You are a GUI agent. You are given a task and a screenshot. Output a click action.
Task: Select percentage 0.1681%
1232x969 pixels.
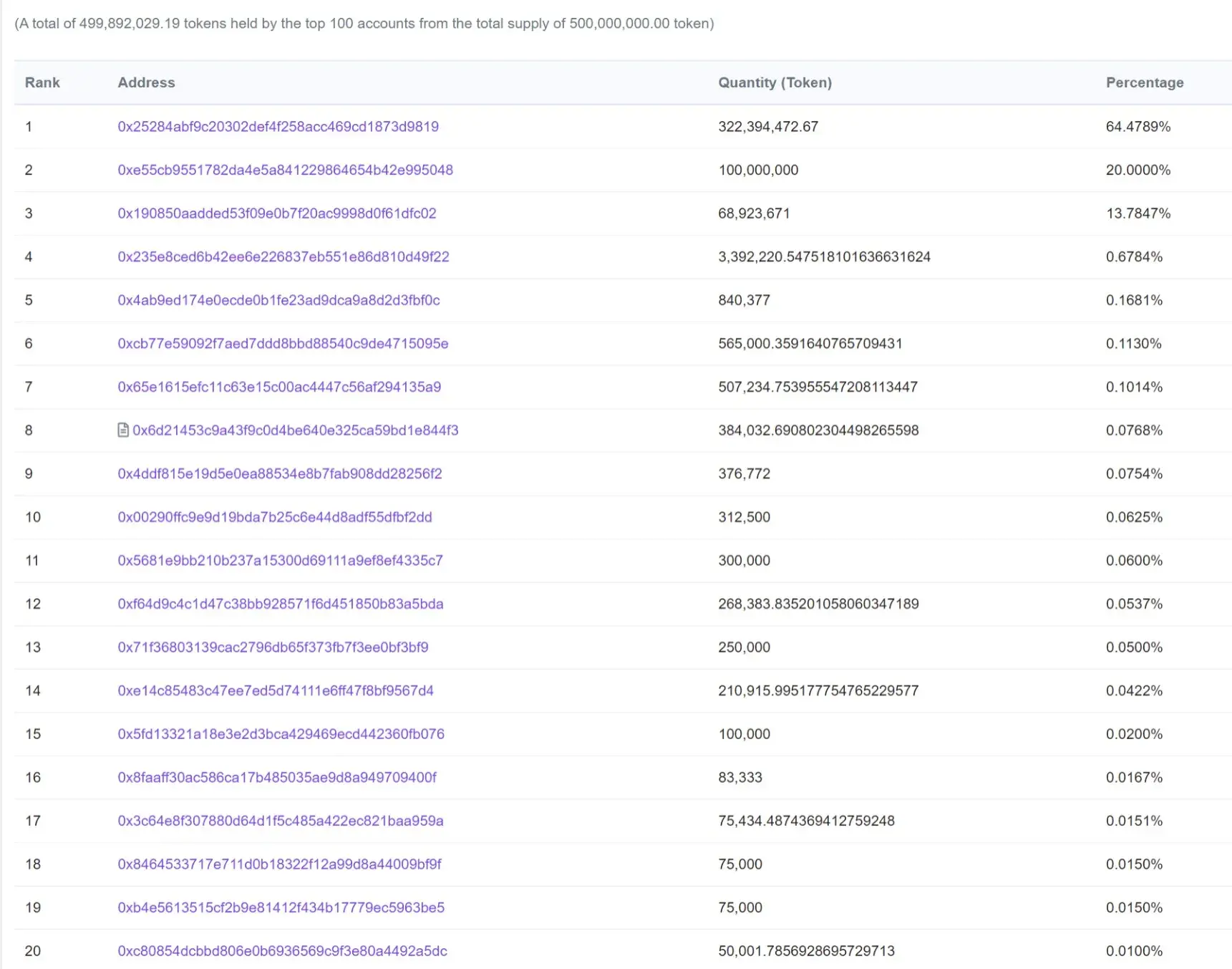click(x=1134, y=300)
